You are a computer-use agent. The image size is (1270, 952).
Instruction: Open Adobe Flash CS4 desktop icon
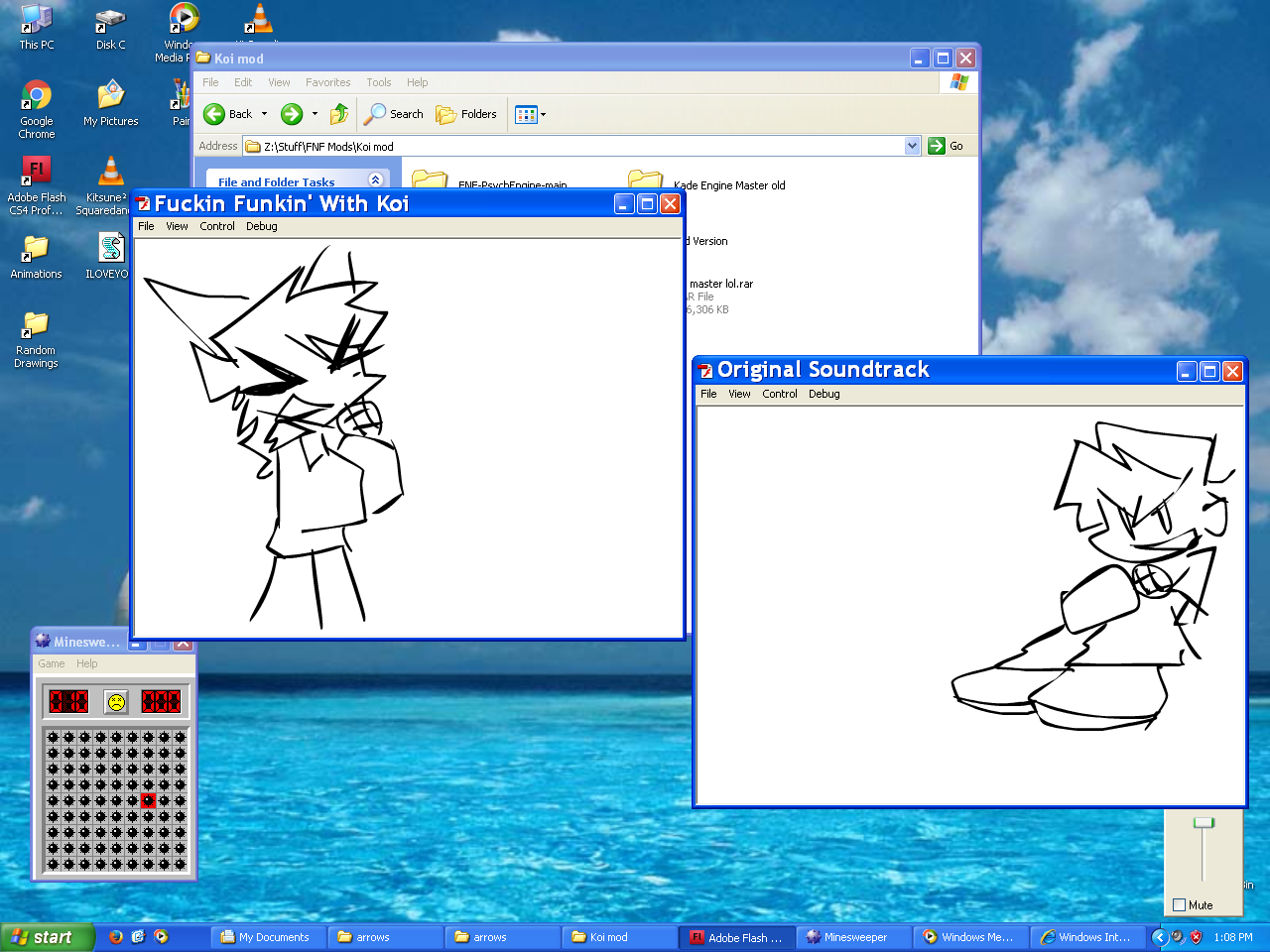tap(37, 170)
